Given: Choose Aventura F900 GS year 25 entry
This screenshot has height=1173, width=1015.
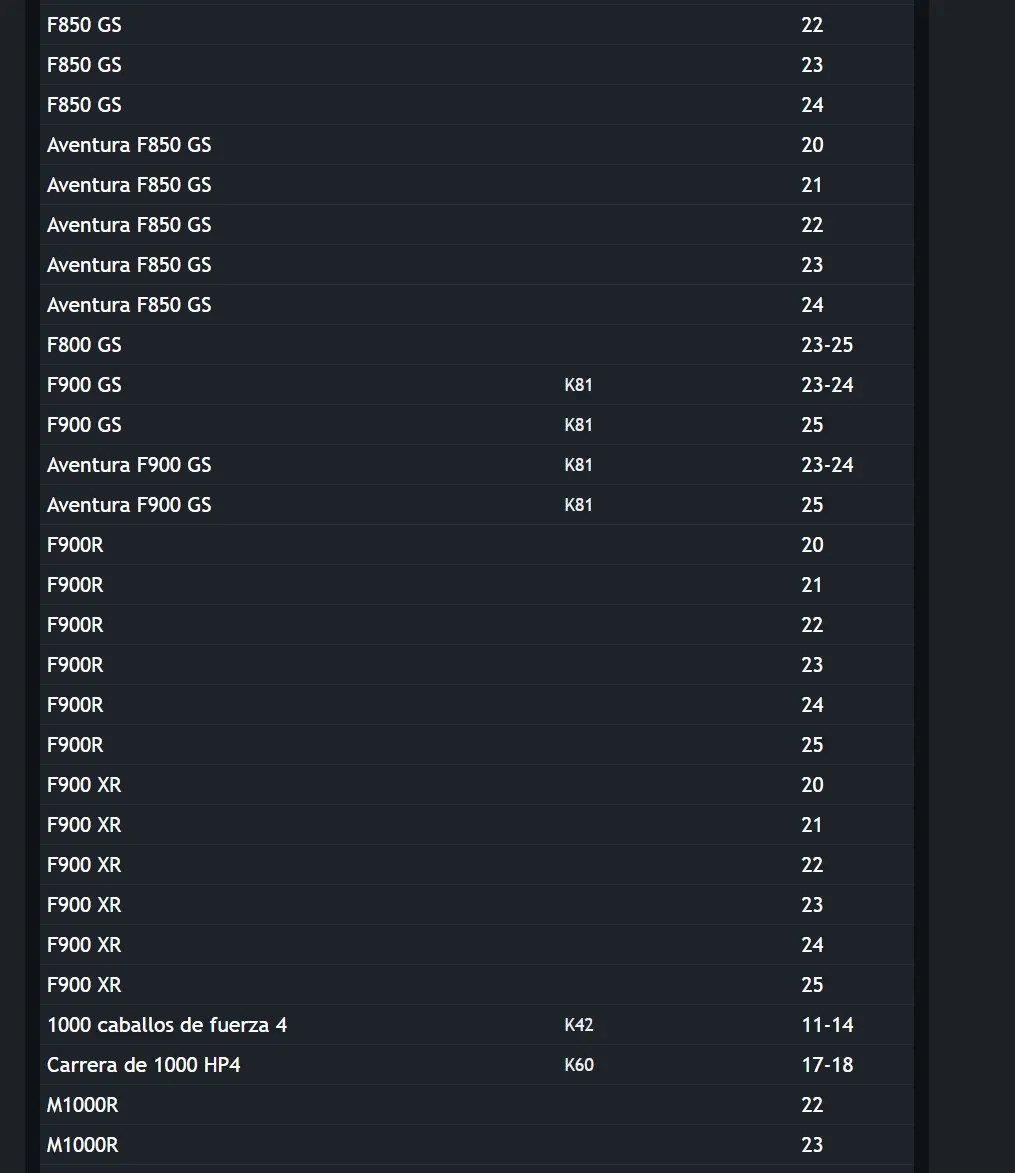Looking at the screenshot, I should click(x=476, y=505).
